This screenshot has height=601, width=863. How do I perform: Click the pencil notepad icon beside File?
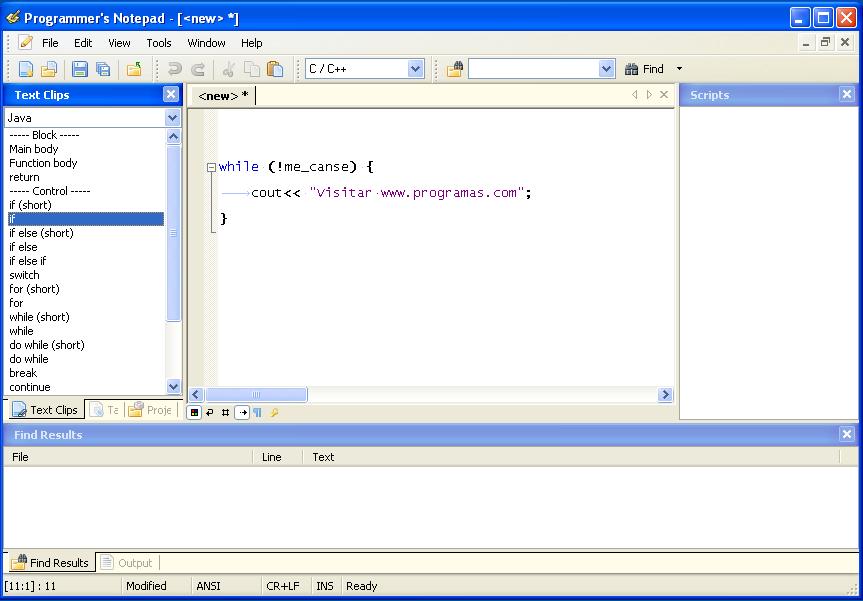pos(25,42)
